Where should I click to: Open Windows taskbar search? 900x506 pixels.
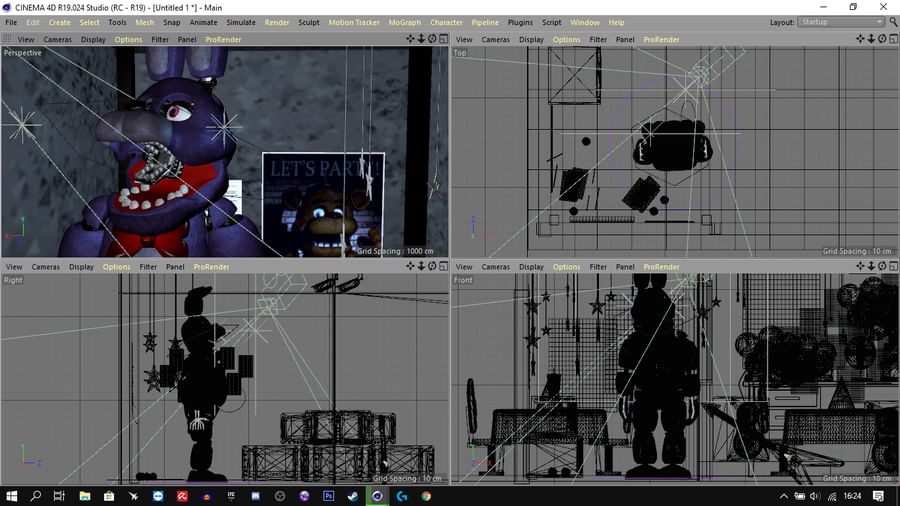click(36, 496)
